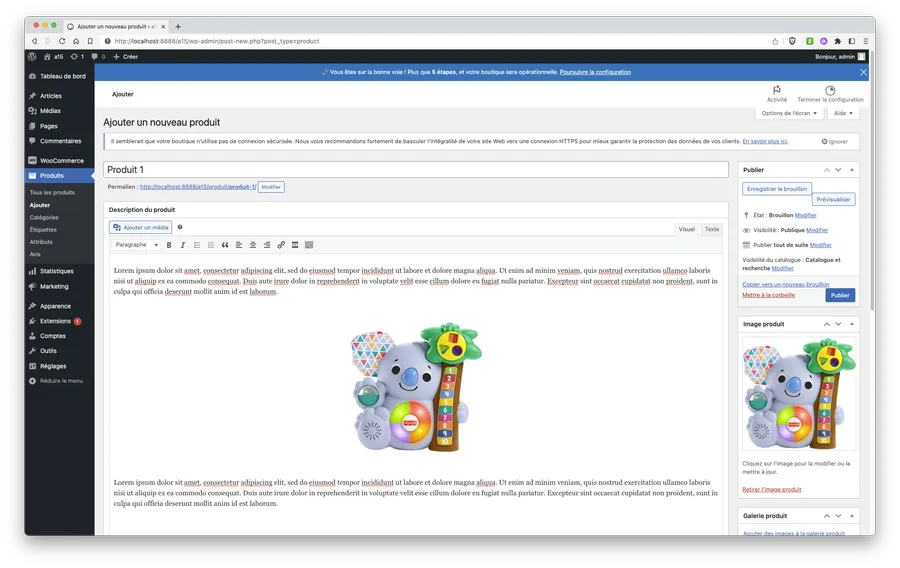Insert a numbered list
The image size is (900, 568).
211,245
